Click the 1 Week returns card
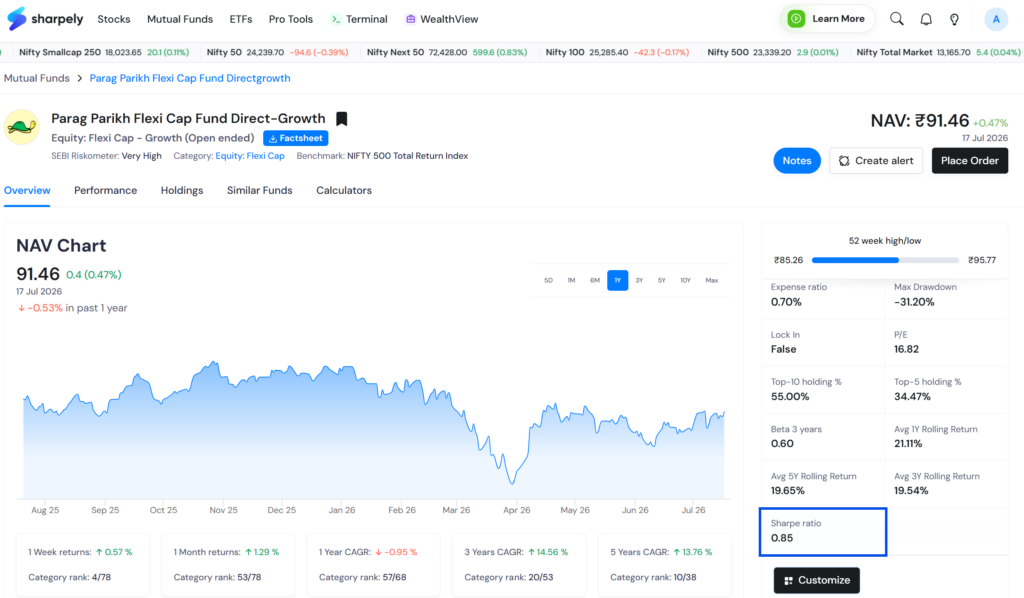1024x598 pixels. (x=83, y=565)
